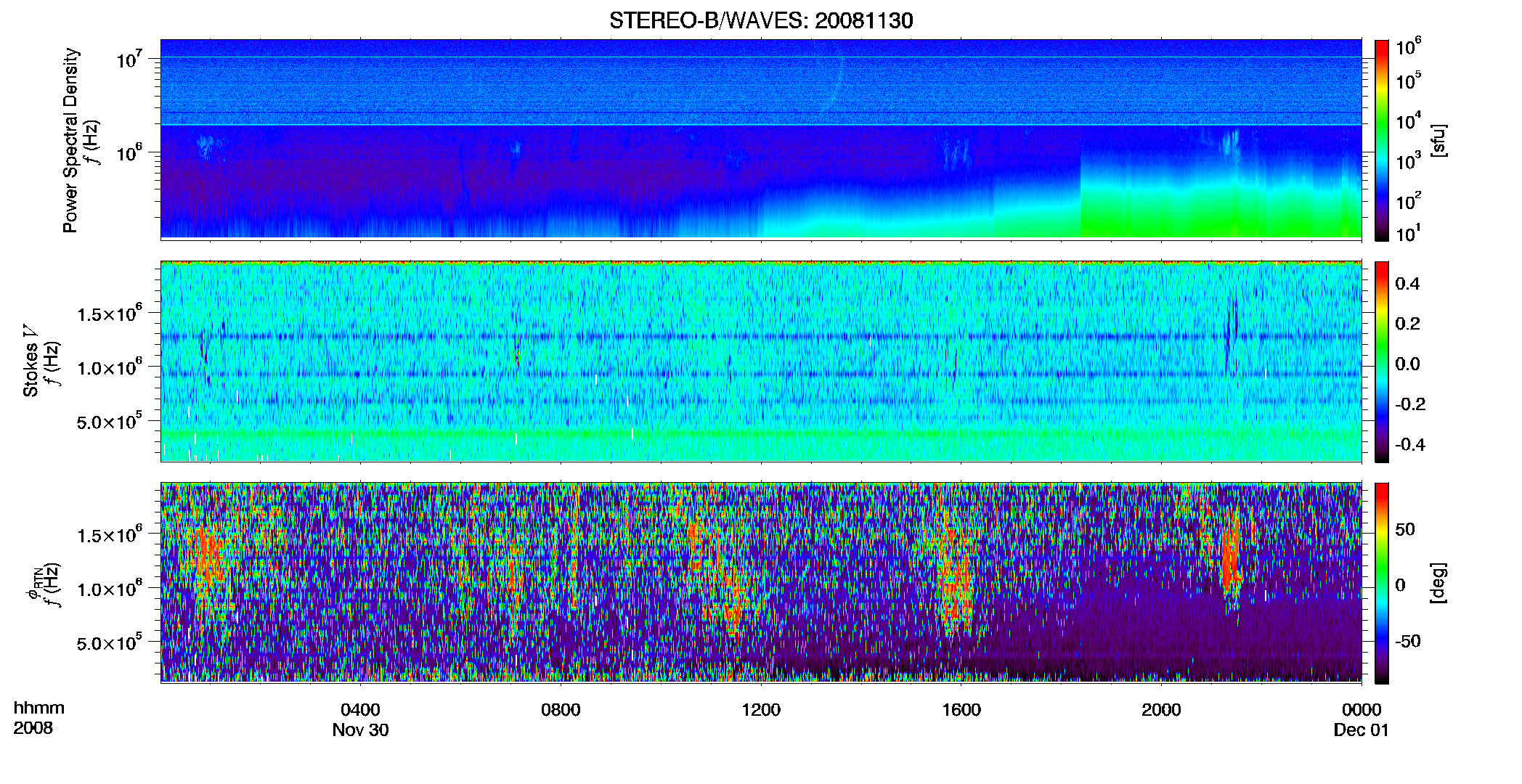Screen dimensions: 1522x784
Task: Select the Dec 01 date label
Action: coord(1362,730)
